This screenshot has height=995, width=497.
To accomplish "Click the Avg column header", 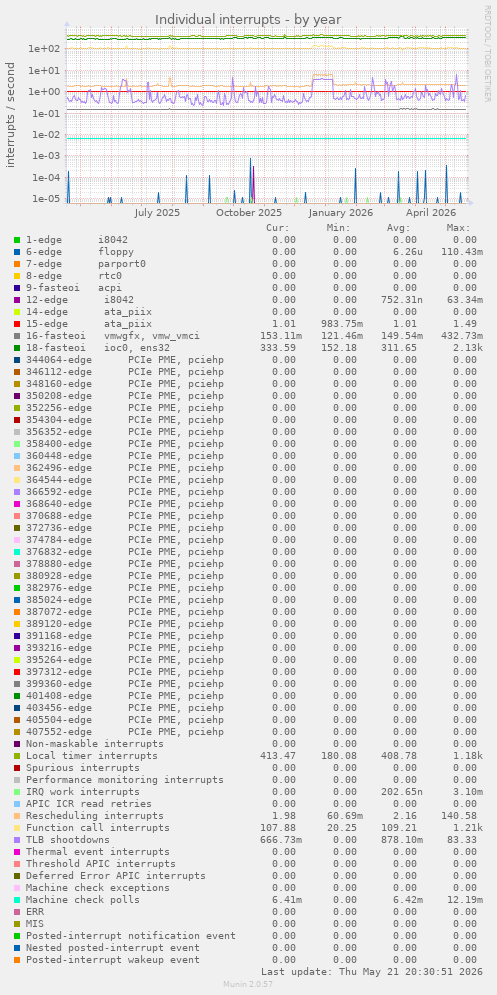I will tap(399, 228).
